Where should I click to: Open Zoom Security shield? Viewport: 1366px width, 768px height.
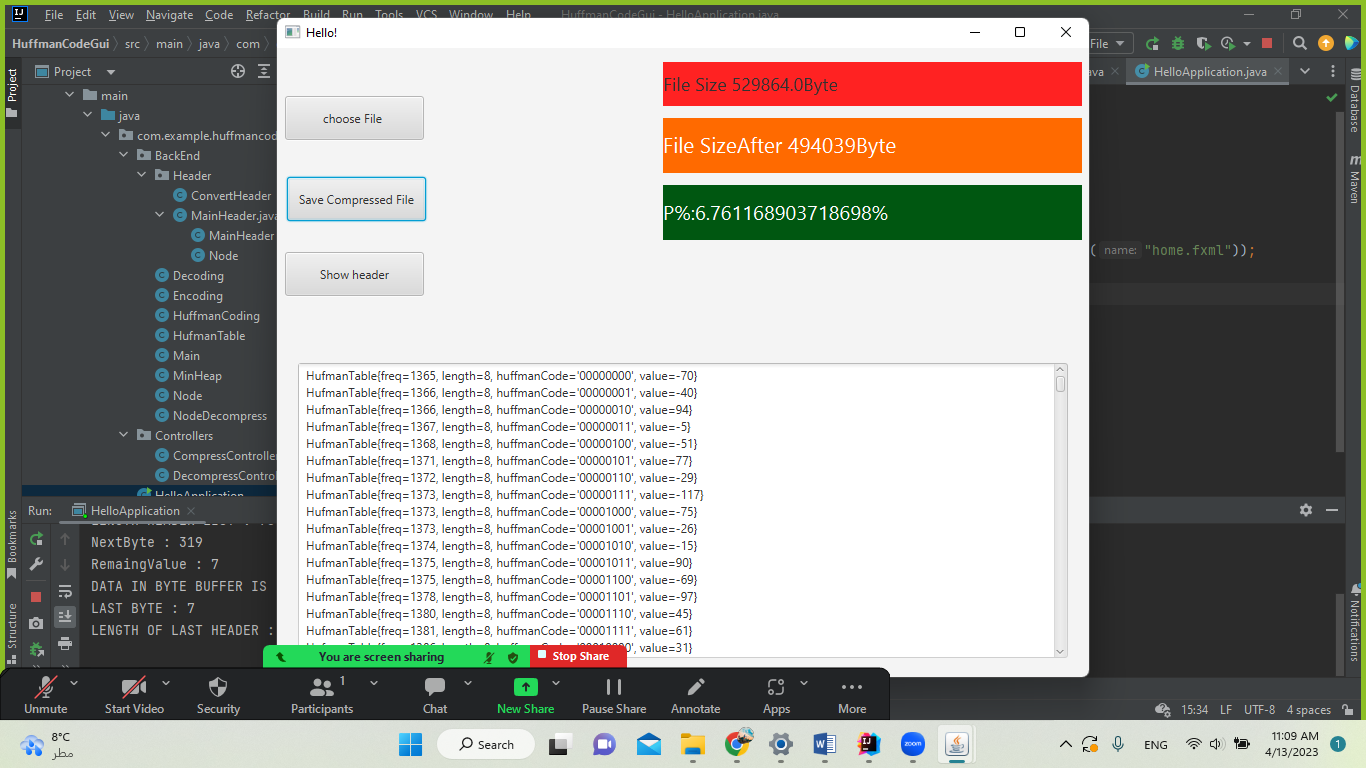(x=218, y=695)
